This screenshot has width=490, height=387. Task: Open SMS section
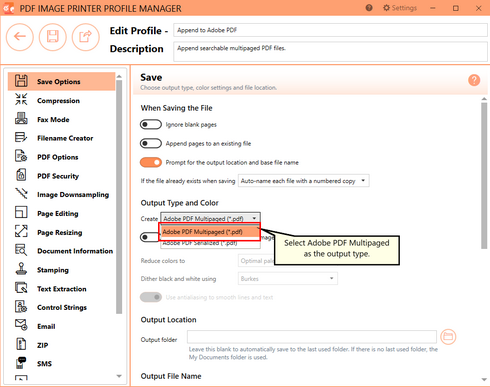point(61,364)
